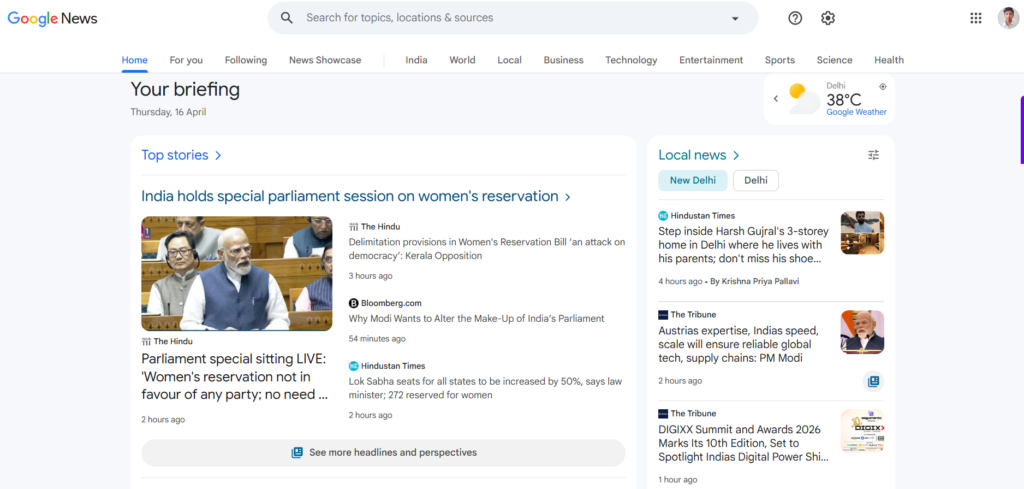This screenshot has height=489, width=1024.
Task: Open the Help icon
Action: 795,18
